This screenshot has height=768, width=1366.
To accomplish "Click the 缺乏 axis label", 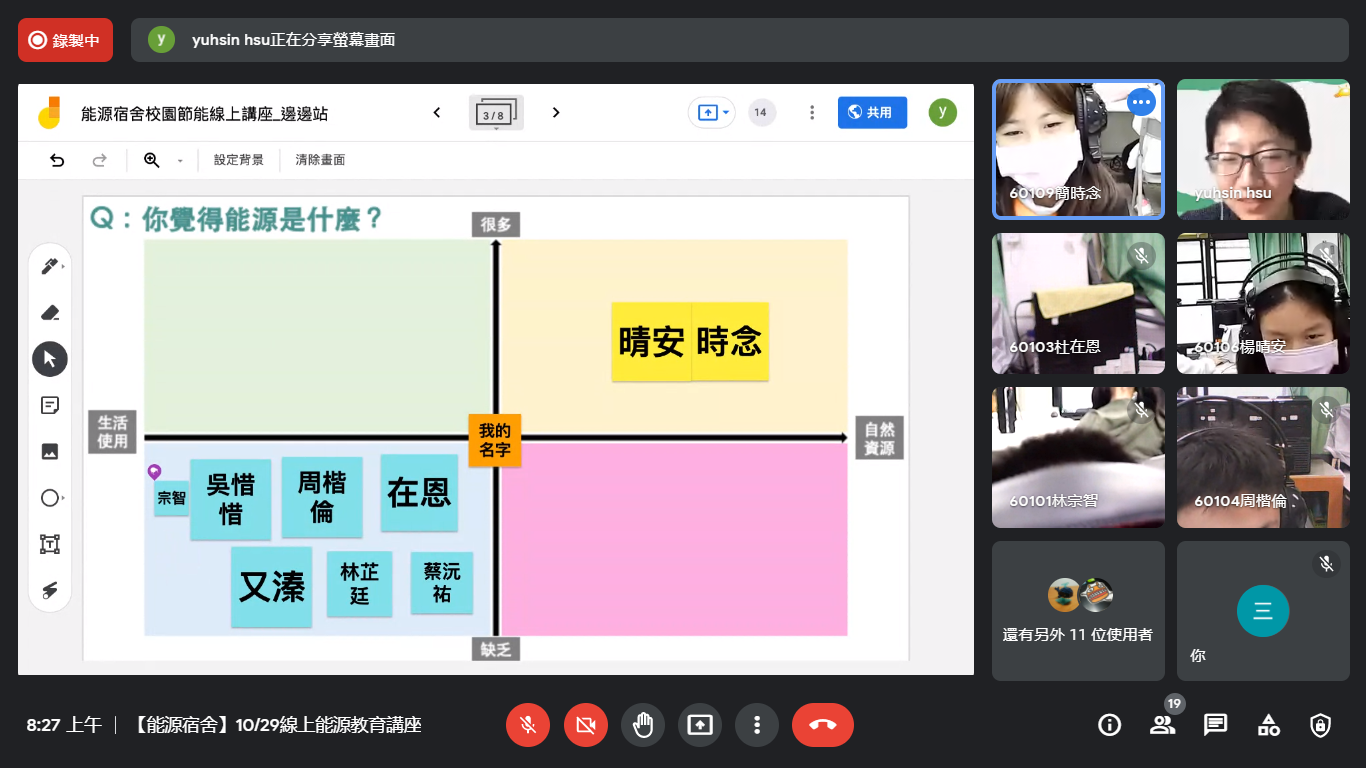I will pos(496,650).
